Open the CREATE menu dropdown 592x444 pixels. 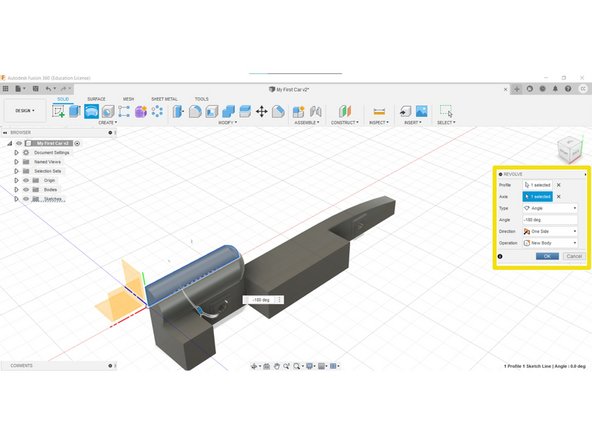pyautogui.click(x=108, y=123)
